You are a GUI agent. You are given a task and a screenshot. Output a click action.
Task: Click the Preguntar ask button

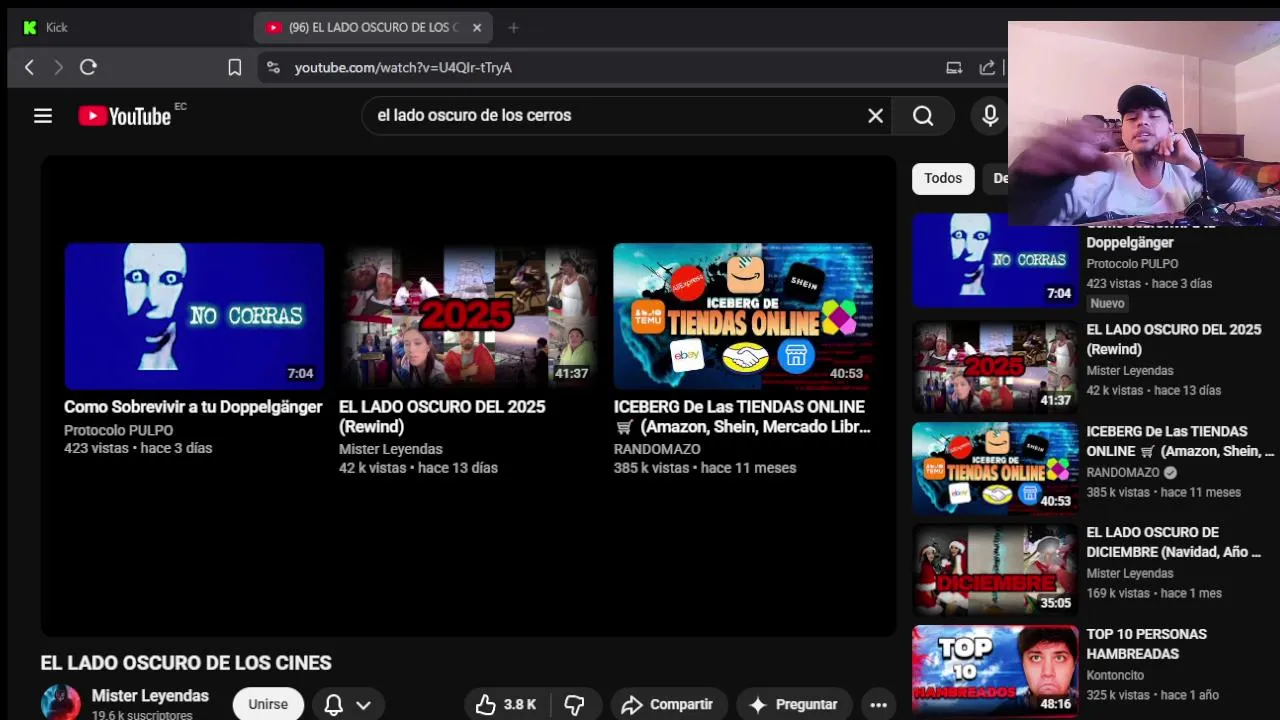coord(794,705)
